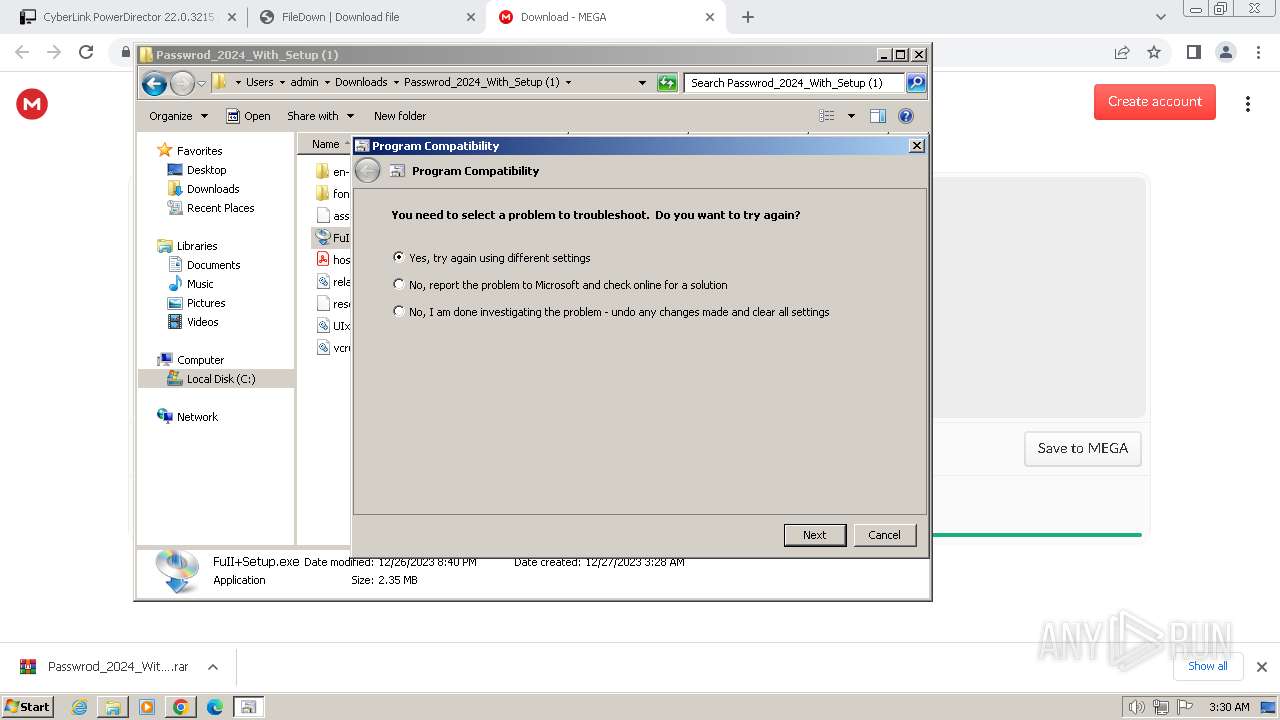1280x720 pixels.
Task: Click the back arrow in Program Compatibility wizard
Action: coord(368,171)
